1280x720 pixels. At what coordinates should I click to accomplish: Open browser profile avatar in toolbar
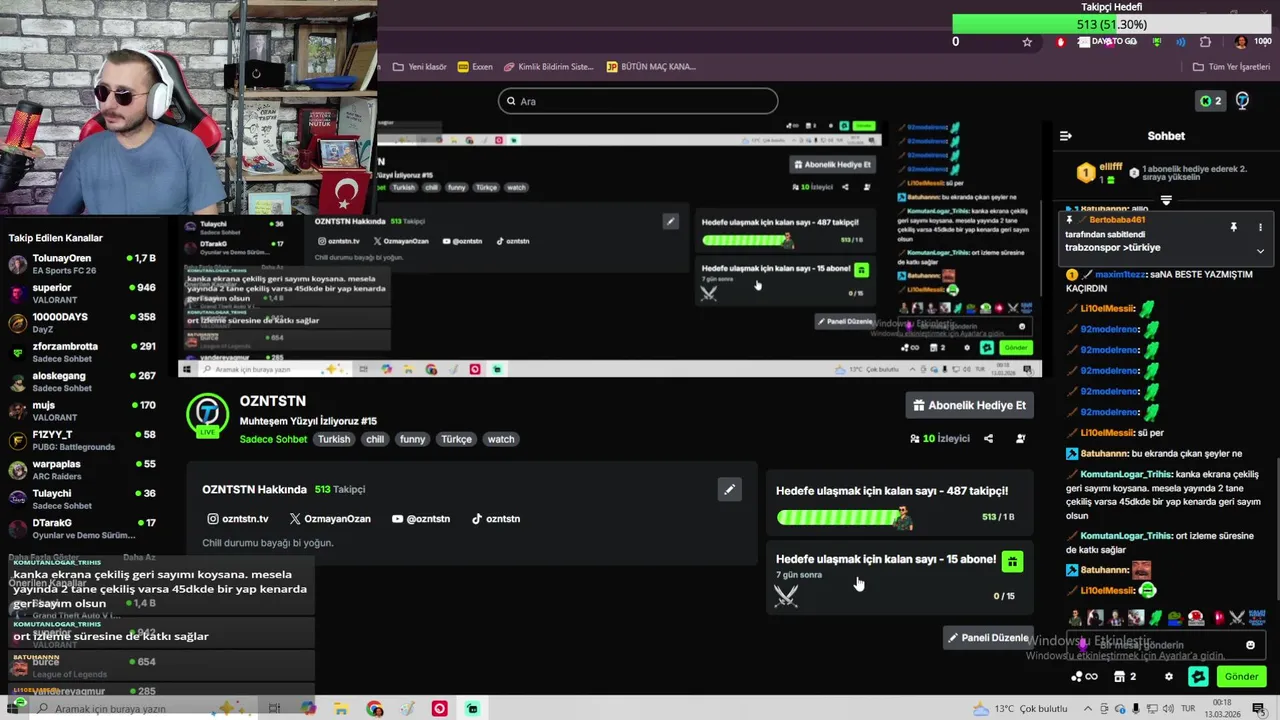pyautogui.click(x=1241, y=42)
